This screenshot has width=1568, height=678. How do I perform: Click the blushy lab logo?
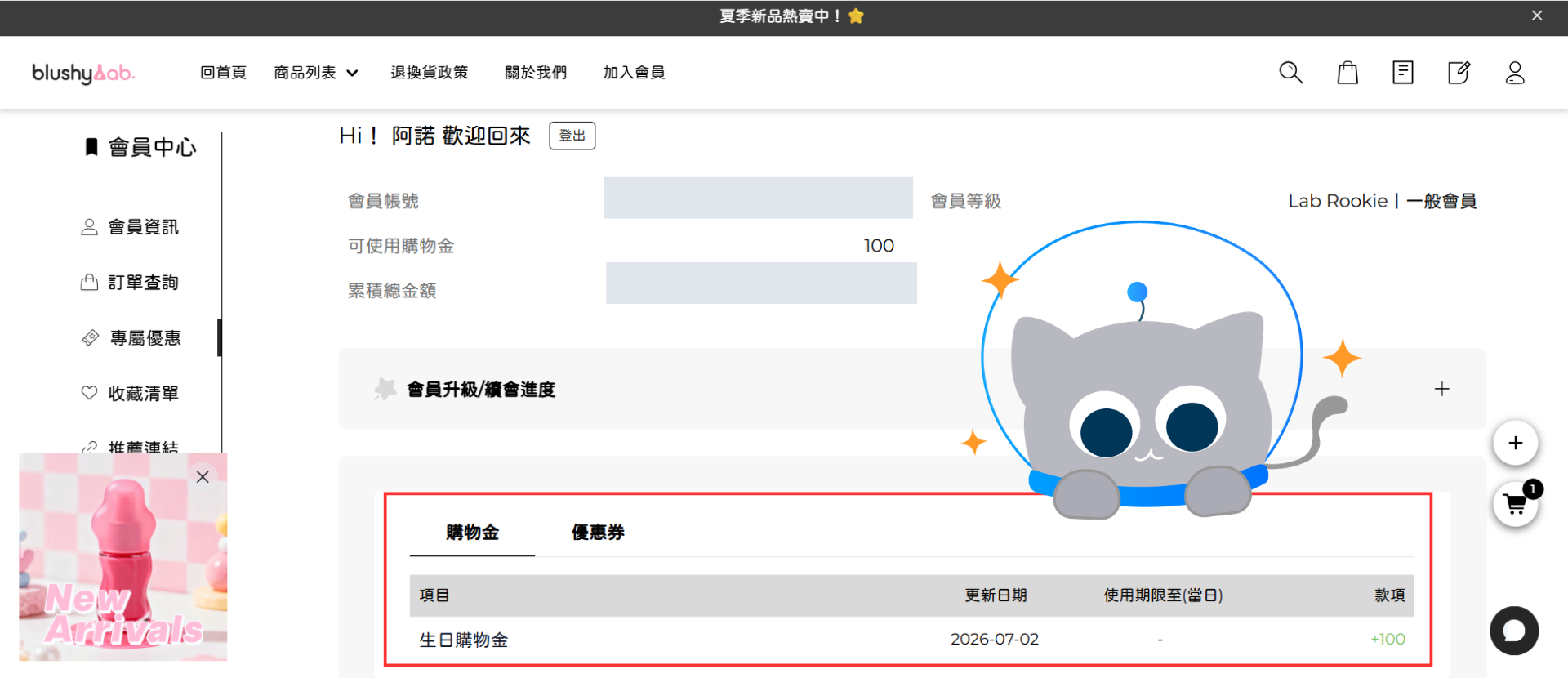tap(83, 74)
